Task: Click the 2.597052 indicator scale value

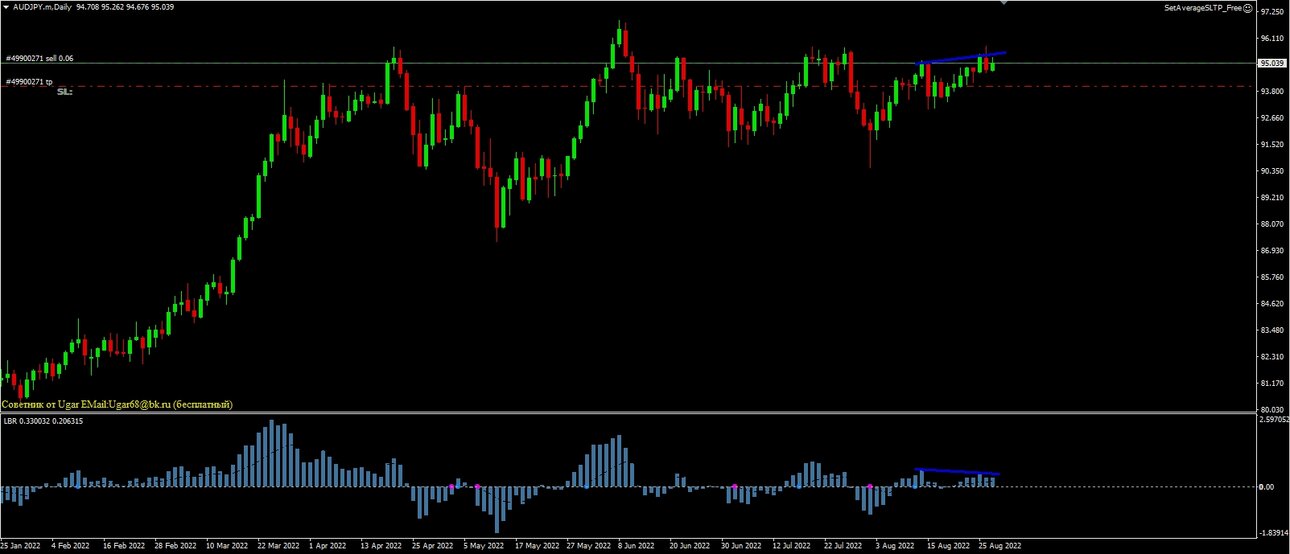Action: point(1272,421)
